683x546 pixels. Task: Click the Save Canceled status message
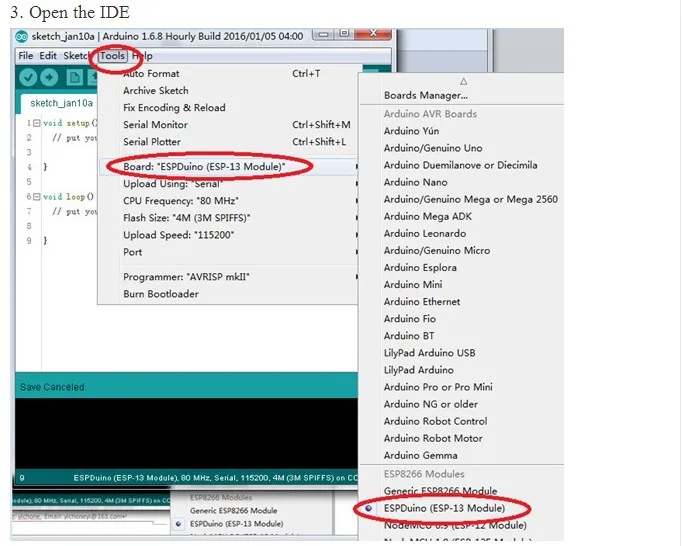(53, 387)
